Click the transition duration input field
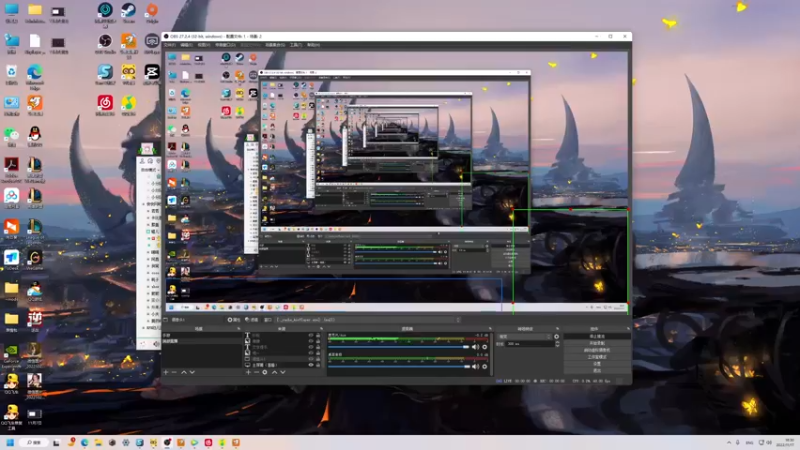Image resolution: width=800 pixels, height=450 pixels. click(x=530, y=344)
